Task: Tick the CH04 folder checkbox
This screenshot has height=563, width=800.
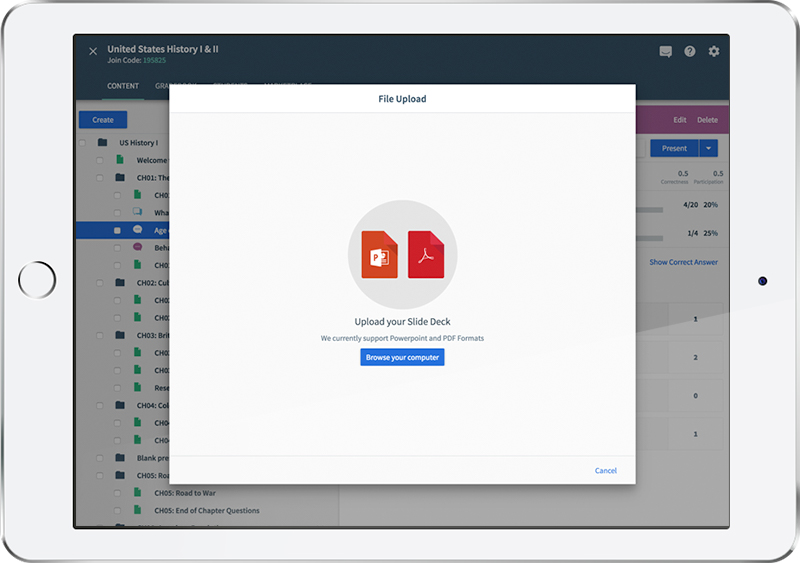Action: coord(99,405)
